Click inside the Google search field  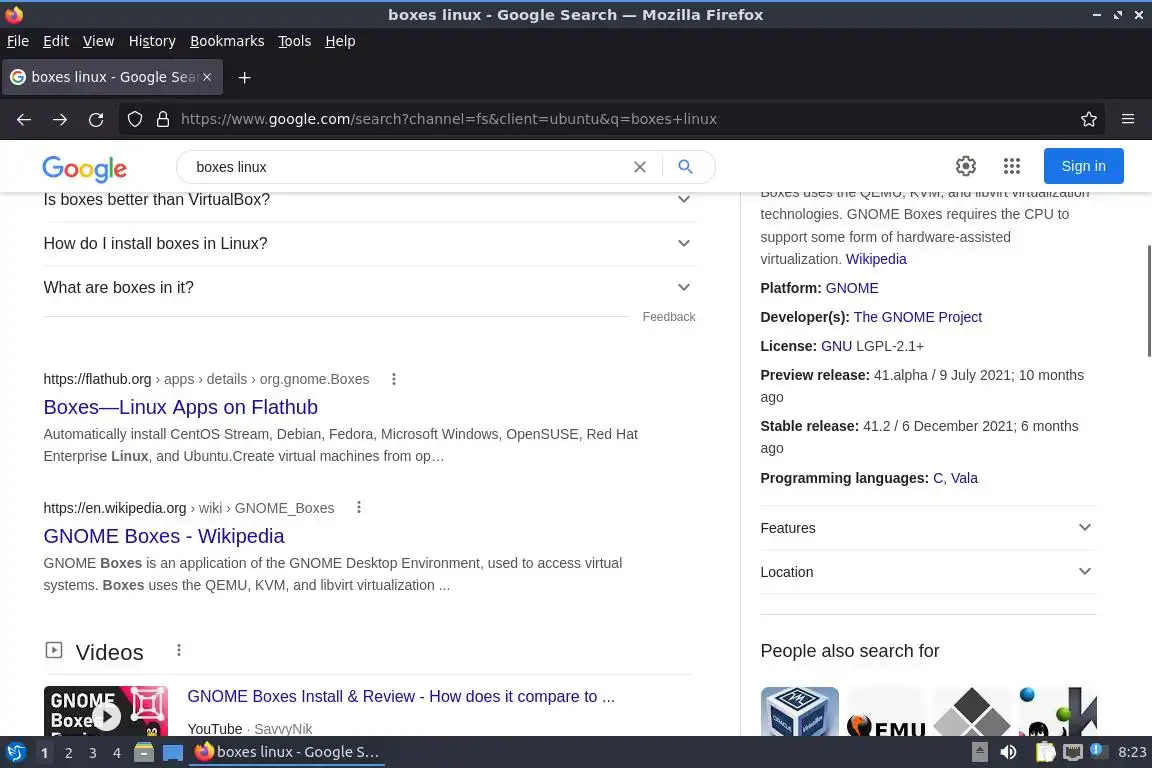408,167
